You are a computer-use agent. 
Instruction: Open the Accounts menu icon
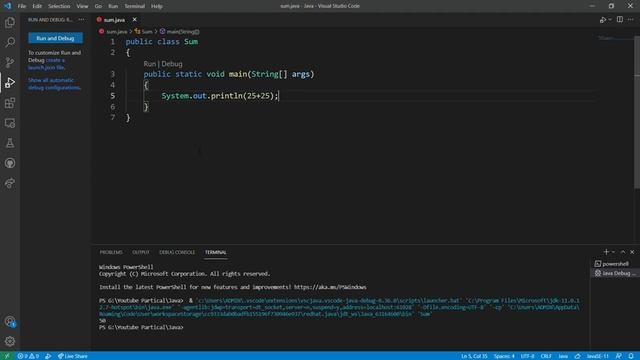point(10,322)
